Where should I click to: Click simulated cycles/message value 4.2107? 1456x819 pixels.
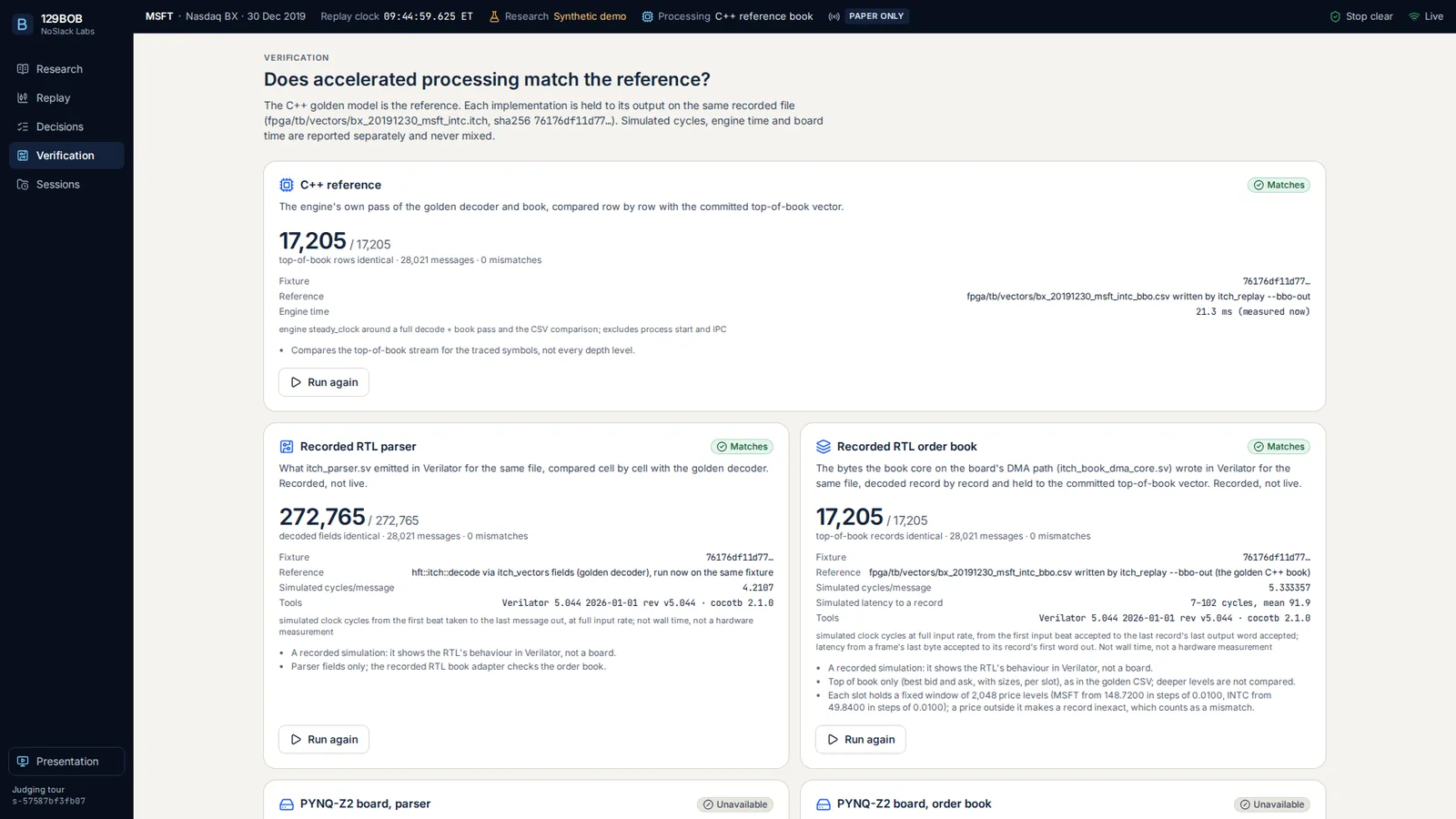point(757,588)
